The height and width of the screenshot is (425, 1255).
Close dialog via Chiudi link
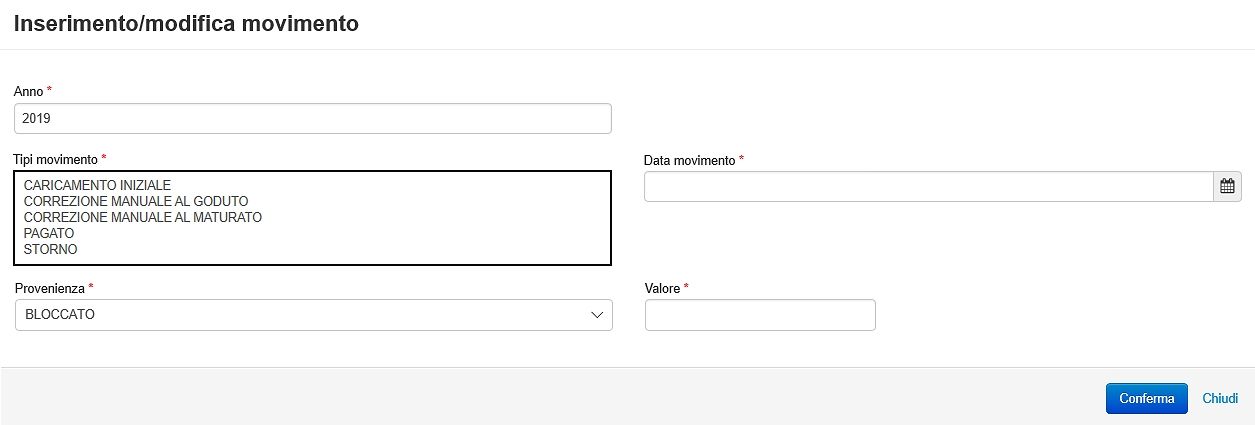1220,398
